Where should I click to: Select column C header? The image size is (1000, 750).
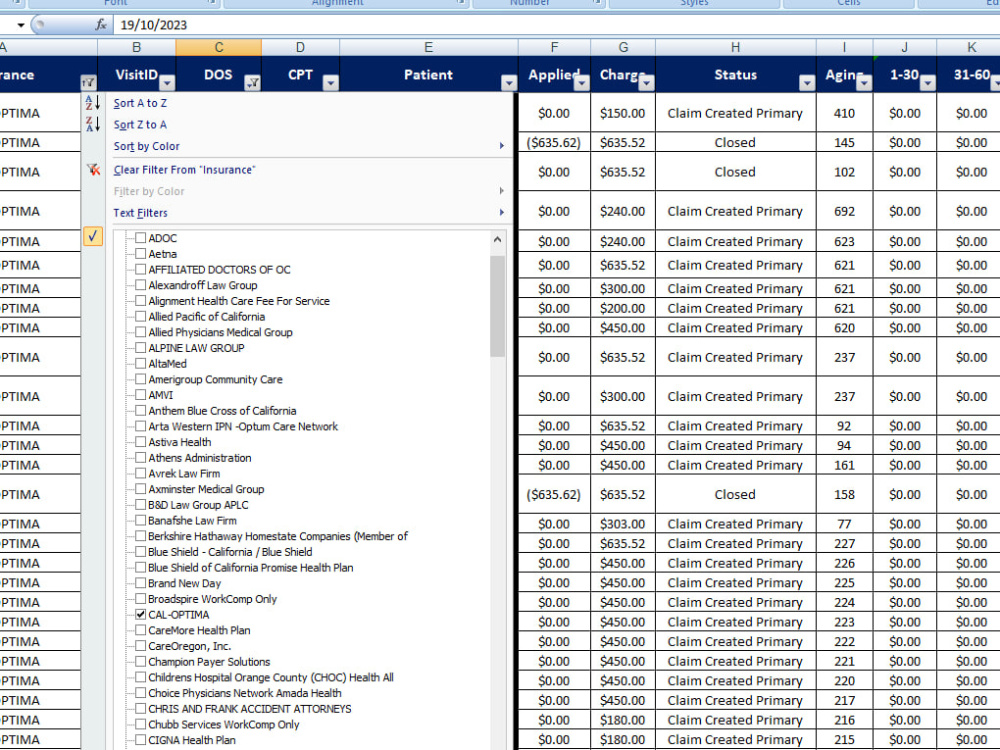219,47
